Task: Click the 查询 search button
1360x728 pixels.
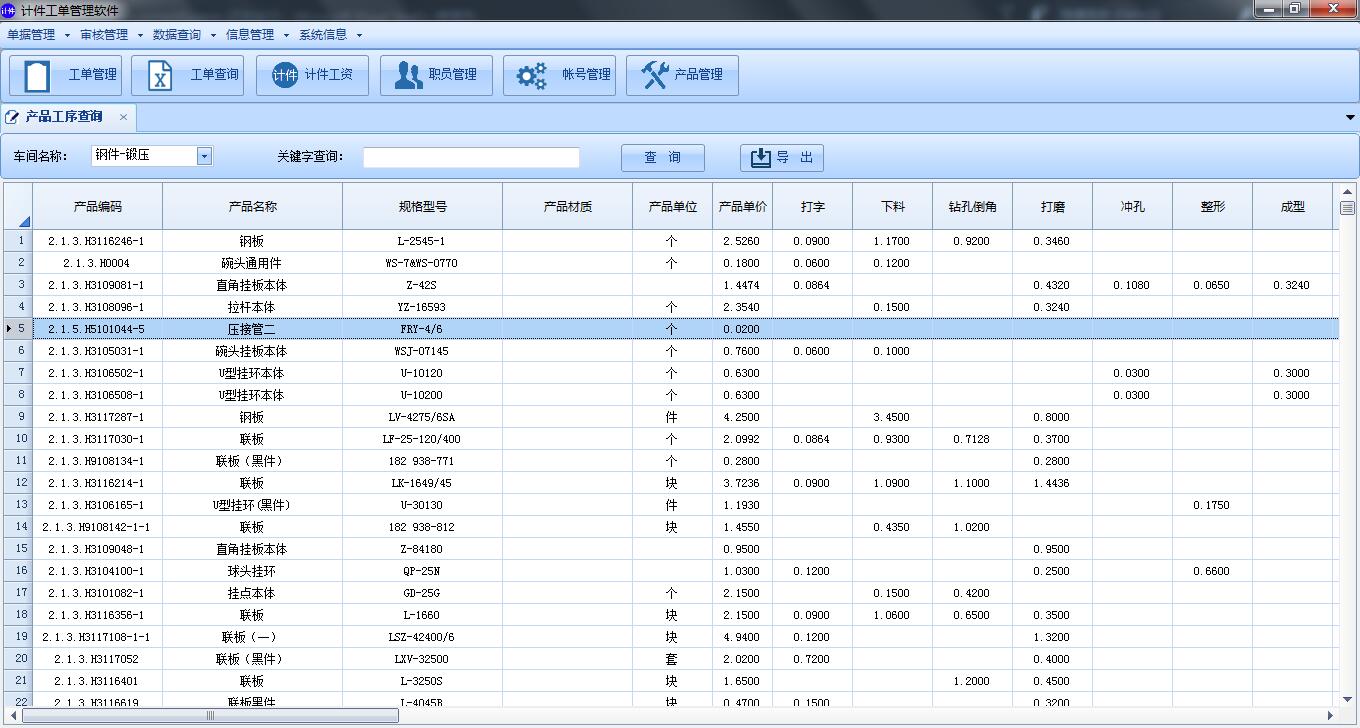Action: pyautogui.click(x=662, y=158)
